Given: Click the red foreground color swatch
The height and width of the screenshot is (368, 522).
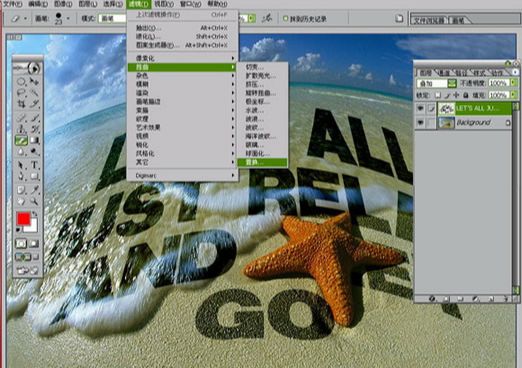Looking at the screenshot, I should point(23,219).
